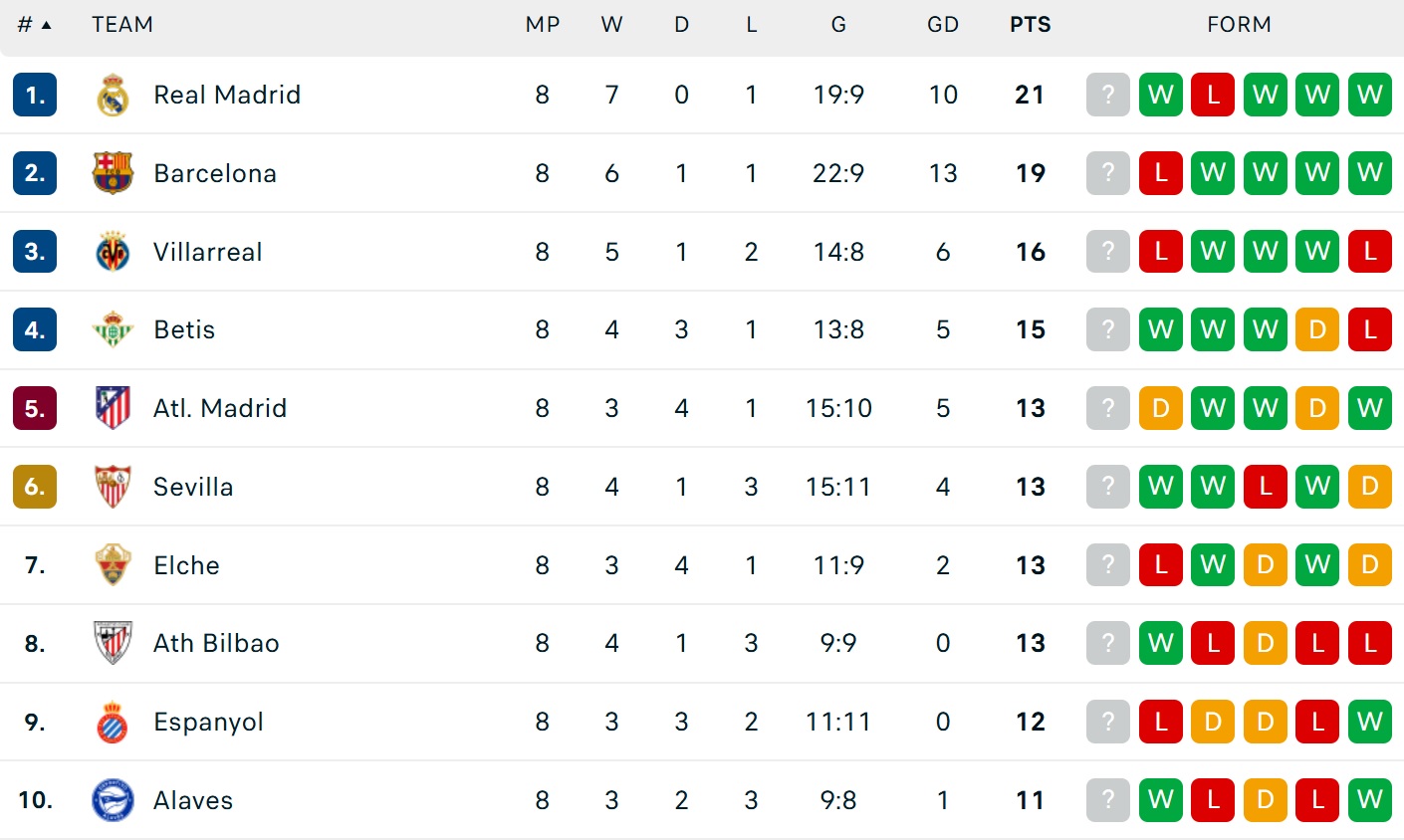Viewport: 1404px width, 840px height.
Task: Select the Ath Bilbao crest
Action: (x=113, y=643)
